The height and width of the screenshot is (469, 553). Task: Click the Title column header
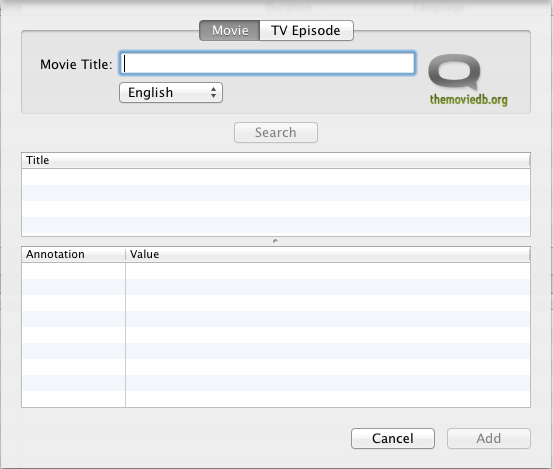(x=276, y=160)
